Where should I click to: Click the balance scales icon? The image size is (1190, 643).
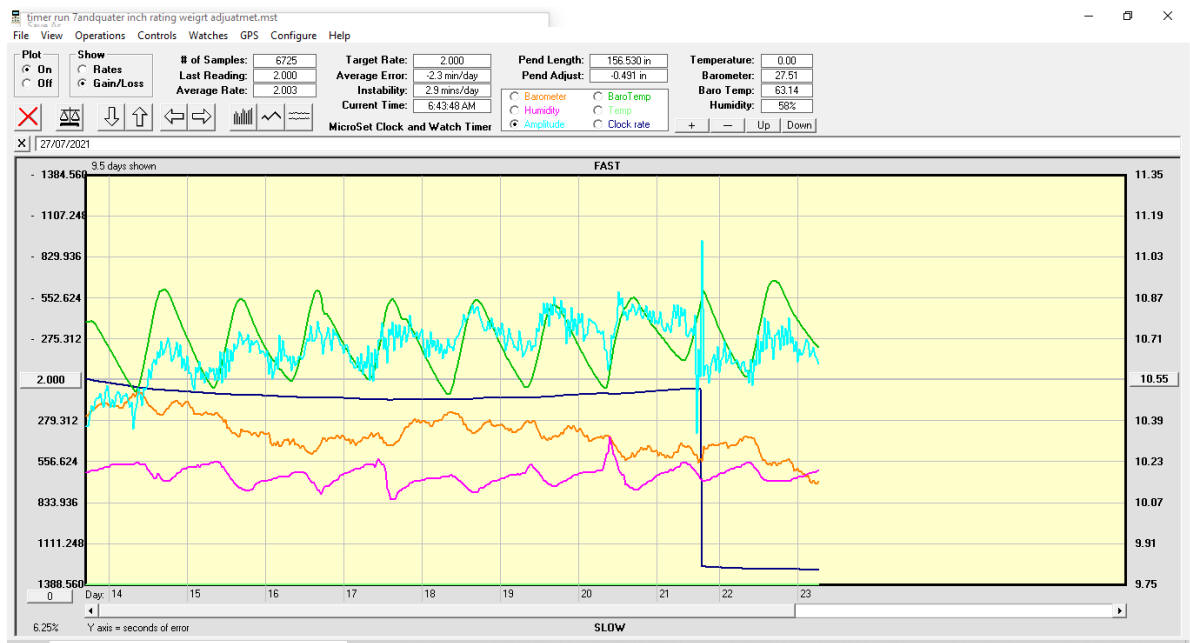(x=71, y=116)
